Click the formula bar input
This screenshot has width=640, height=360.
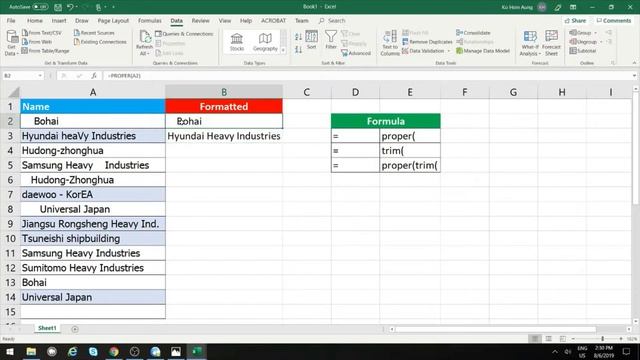point(367,76)
